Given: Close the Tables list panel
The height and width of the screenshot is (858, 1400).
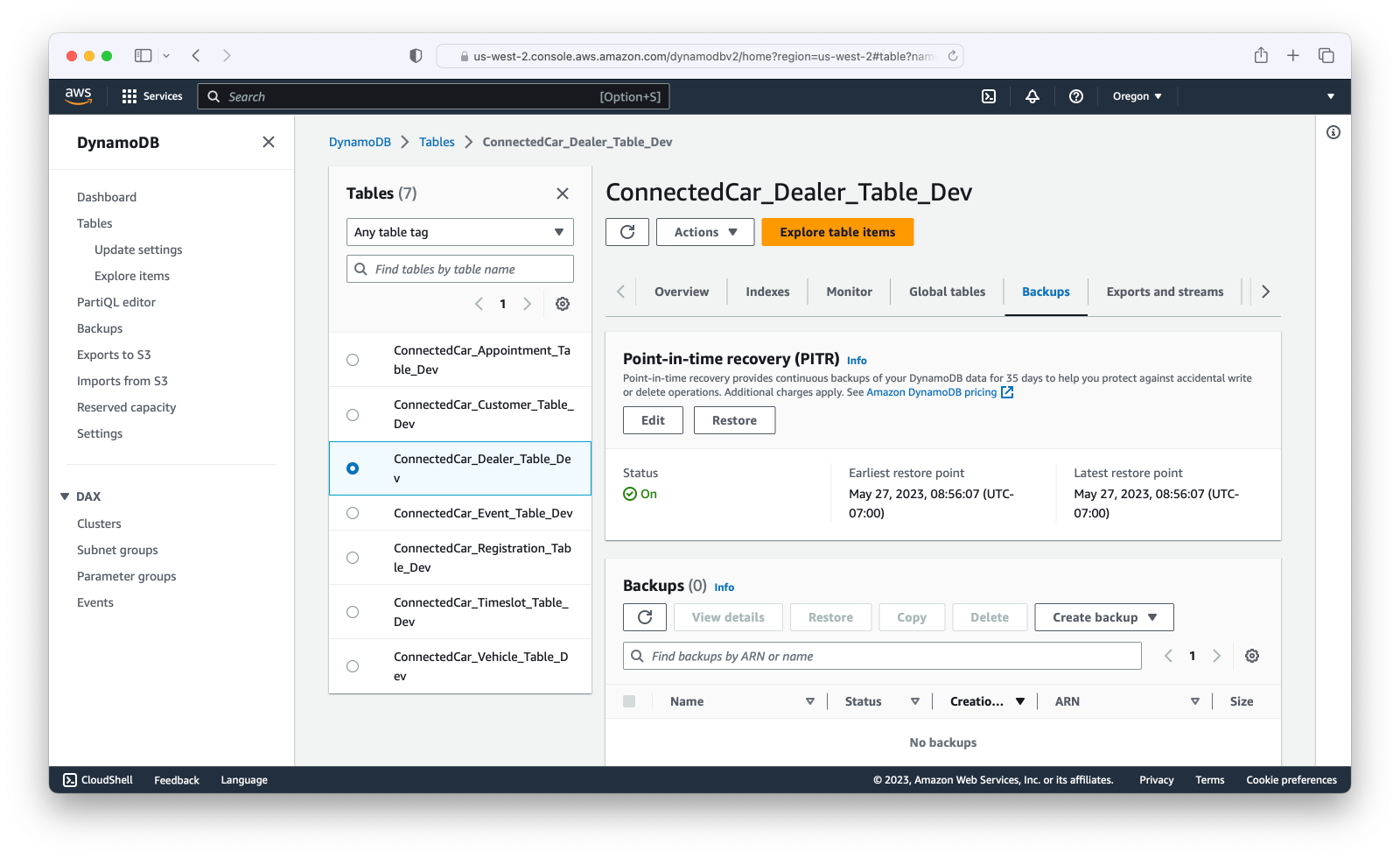Looking at the screenshot, I should (563, 193).
